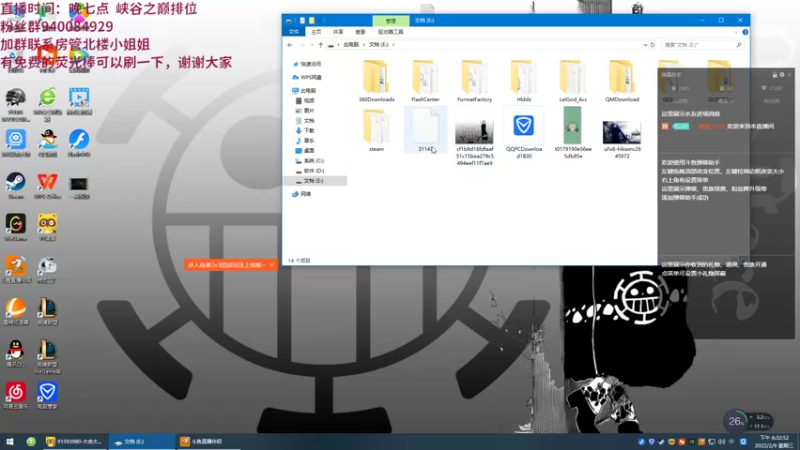Image resolution: width=800 pixels, height=450 pixels.
Task: Open the Flash Player desktop shortcut
Action: (79, 142)
